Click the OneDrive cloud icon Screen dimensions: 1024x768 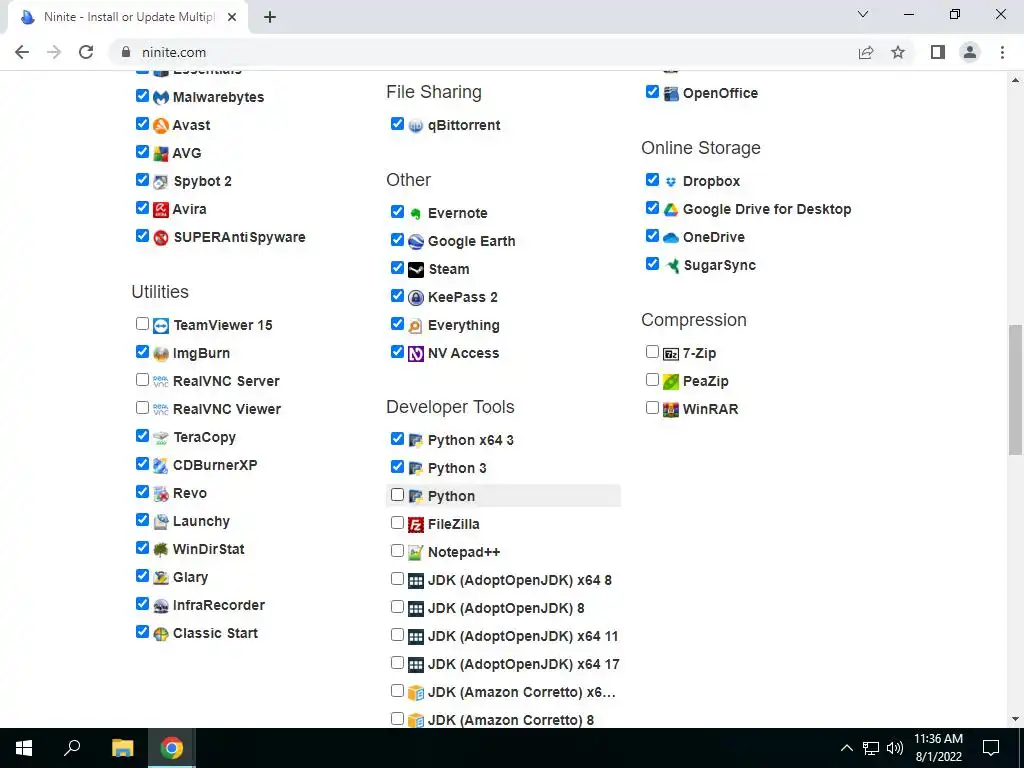(x=671, y=238)
